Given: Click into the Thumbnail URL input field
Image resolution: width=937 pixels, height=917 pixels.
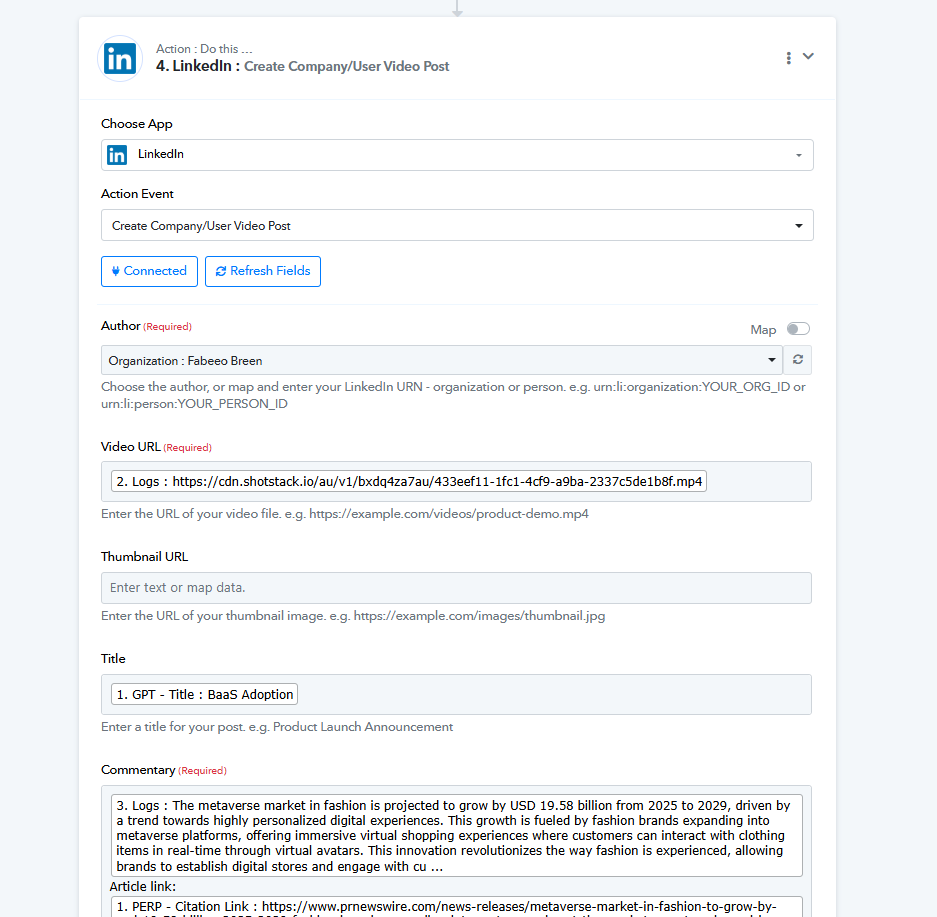Looking at the screenshot, I should 456,588.
